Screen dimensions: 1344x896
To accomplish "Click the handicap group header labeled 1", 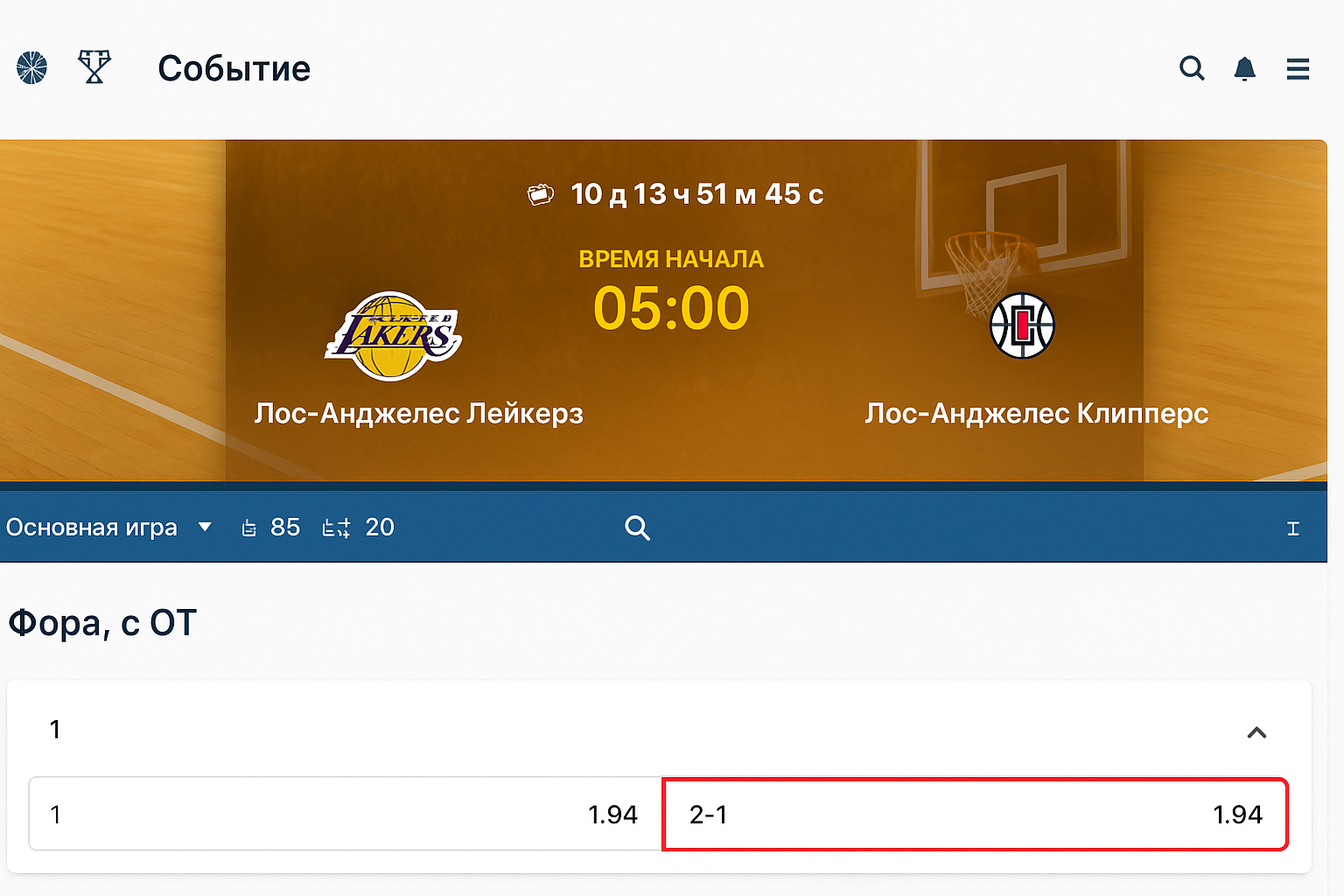I will [x=55, y=730].
